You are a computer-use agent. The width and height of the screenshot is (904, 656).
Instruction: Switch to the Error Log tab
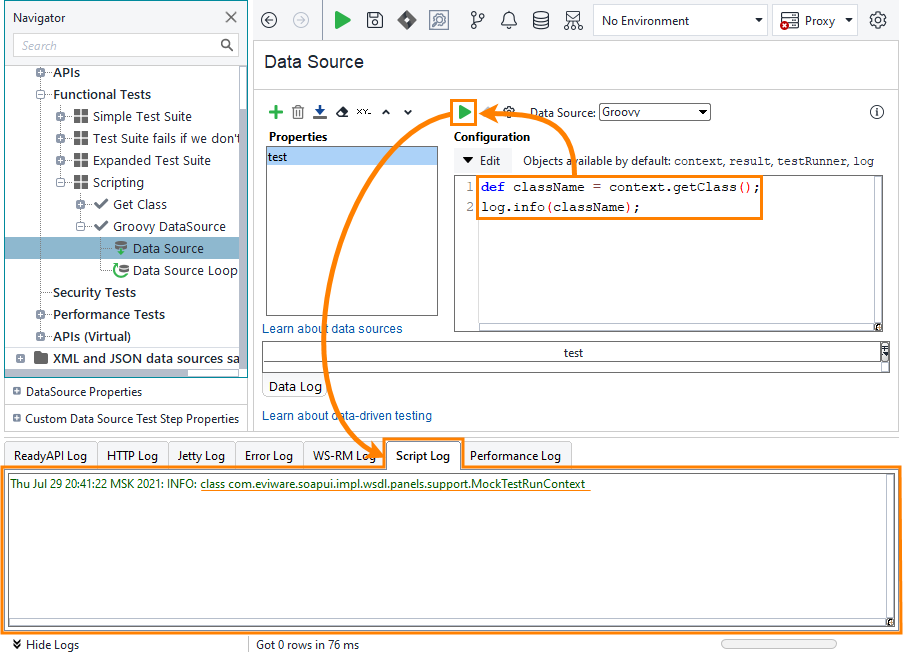click(x=269, y=456)
